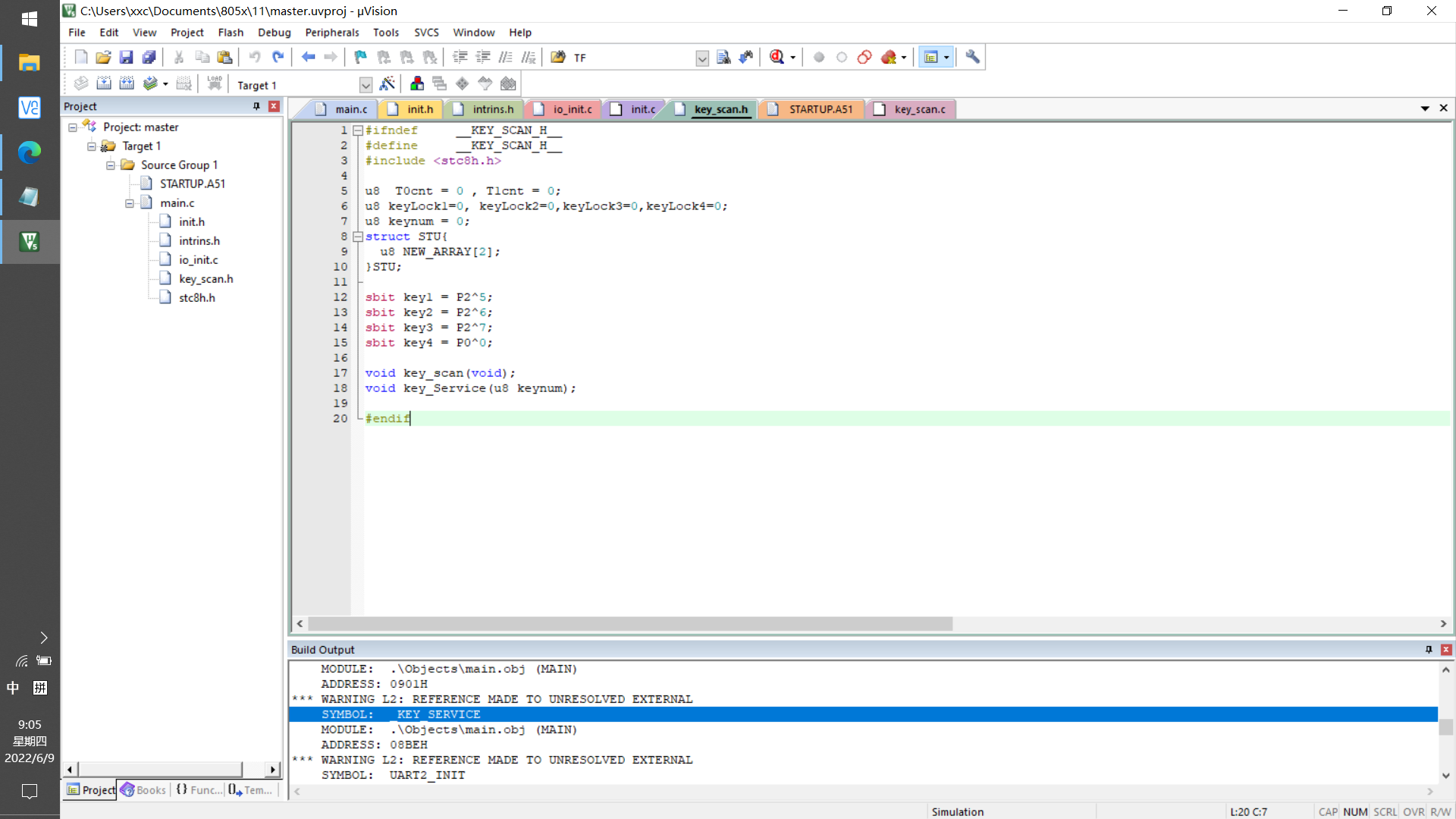Open the batch build dropdown arrow
This screenshot has height=819, width=1456.
(165, 84)
